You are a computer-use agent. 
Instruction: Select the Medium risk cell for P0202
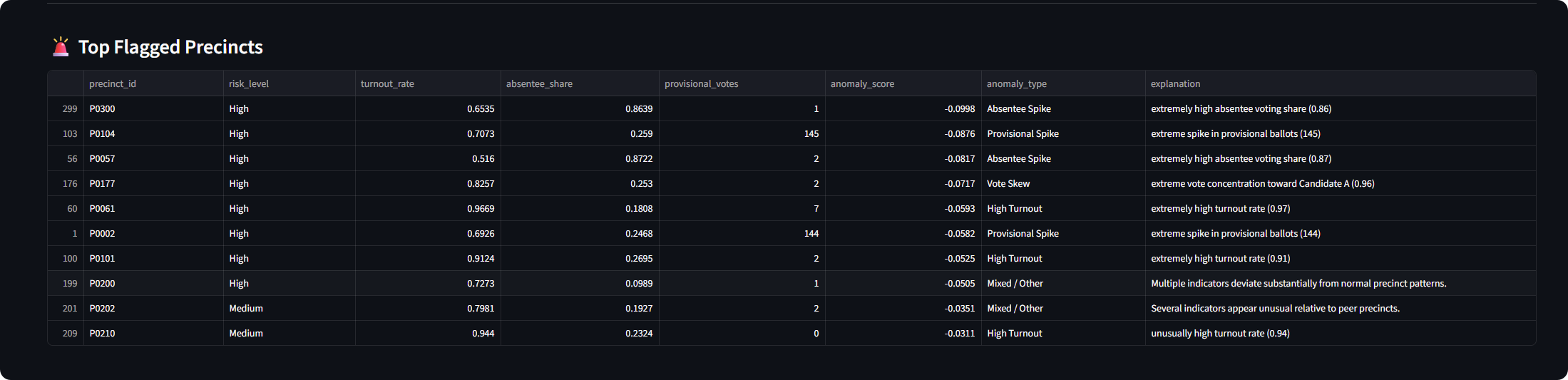coord(246,309)
